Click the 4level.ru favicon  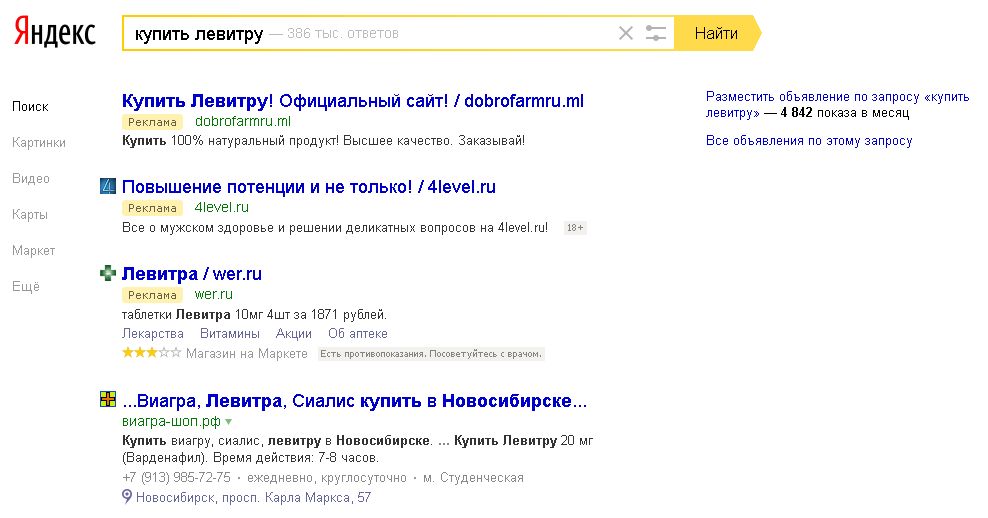point(109,186)
